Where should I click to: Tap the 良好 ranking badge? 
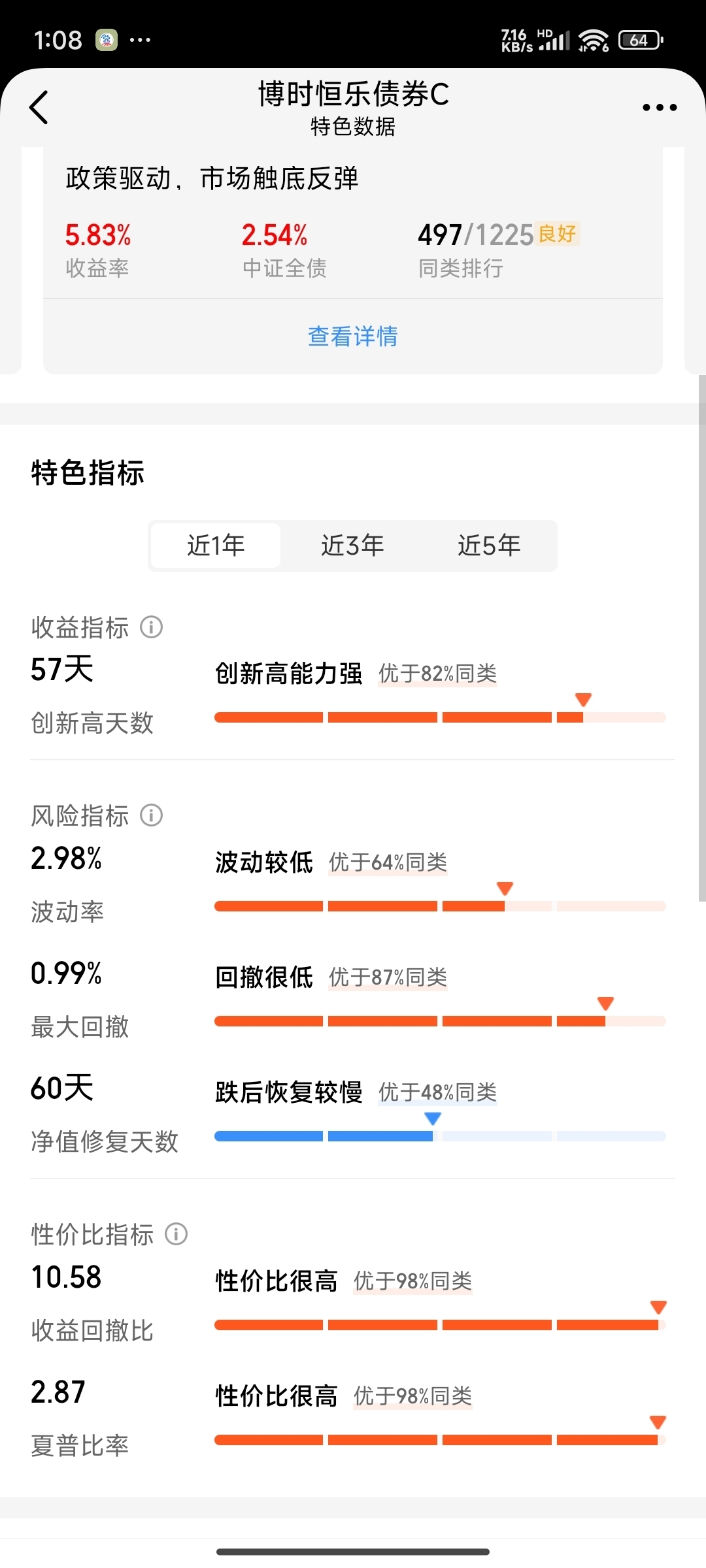click(558, 233)
